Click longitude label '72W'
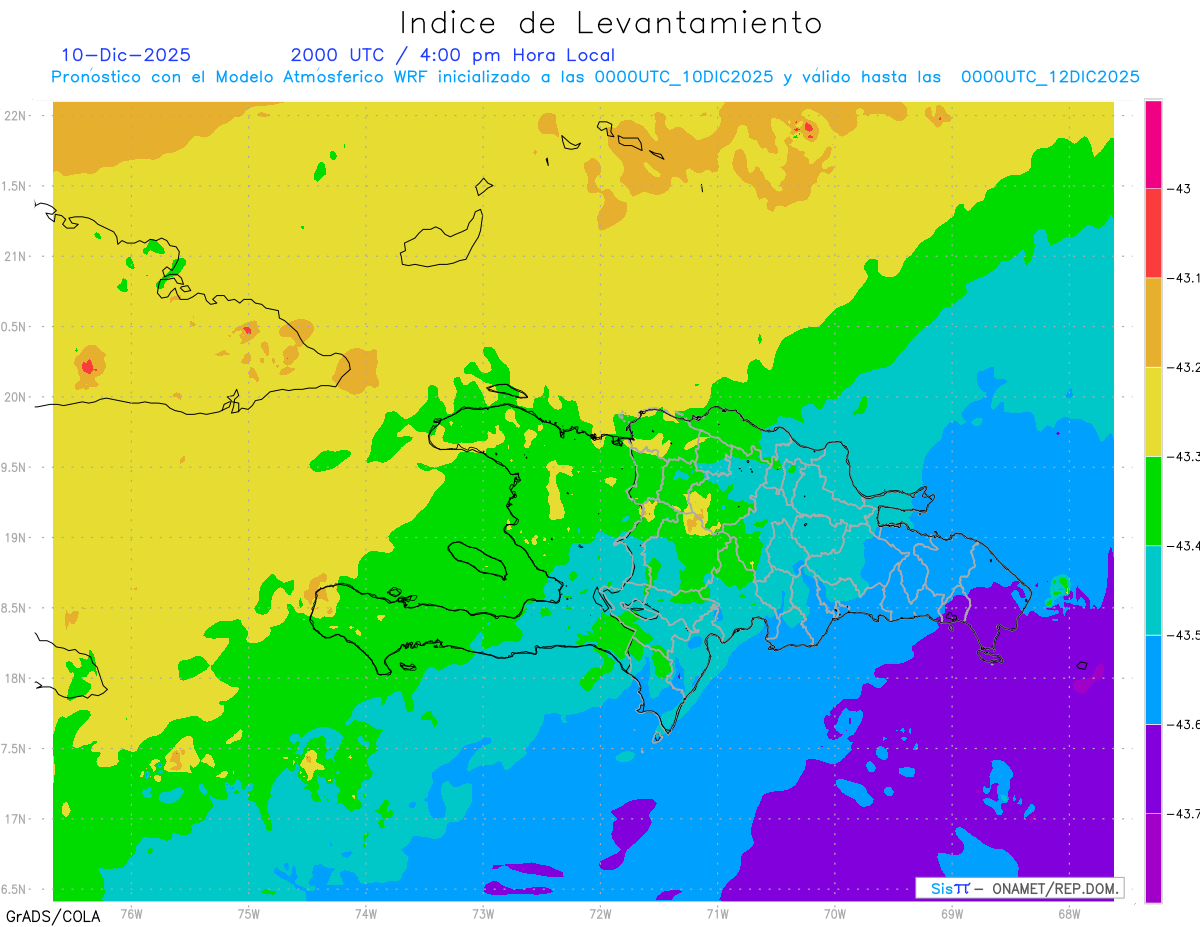 point(600,914)
